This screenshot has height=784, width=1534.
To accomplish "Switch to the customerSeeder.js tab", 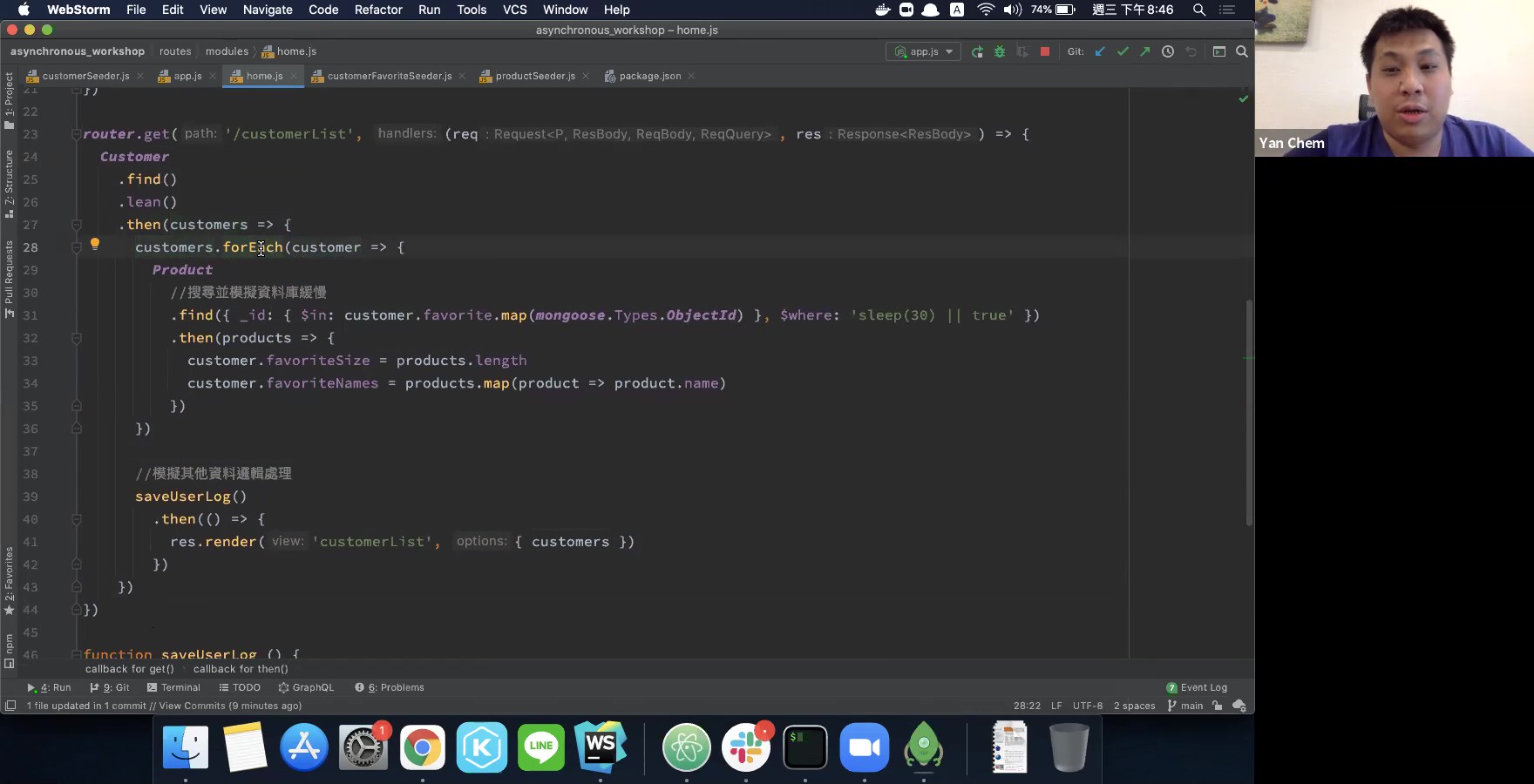I will (x=85, y=76).
